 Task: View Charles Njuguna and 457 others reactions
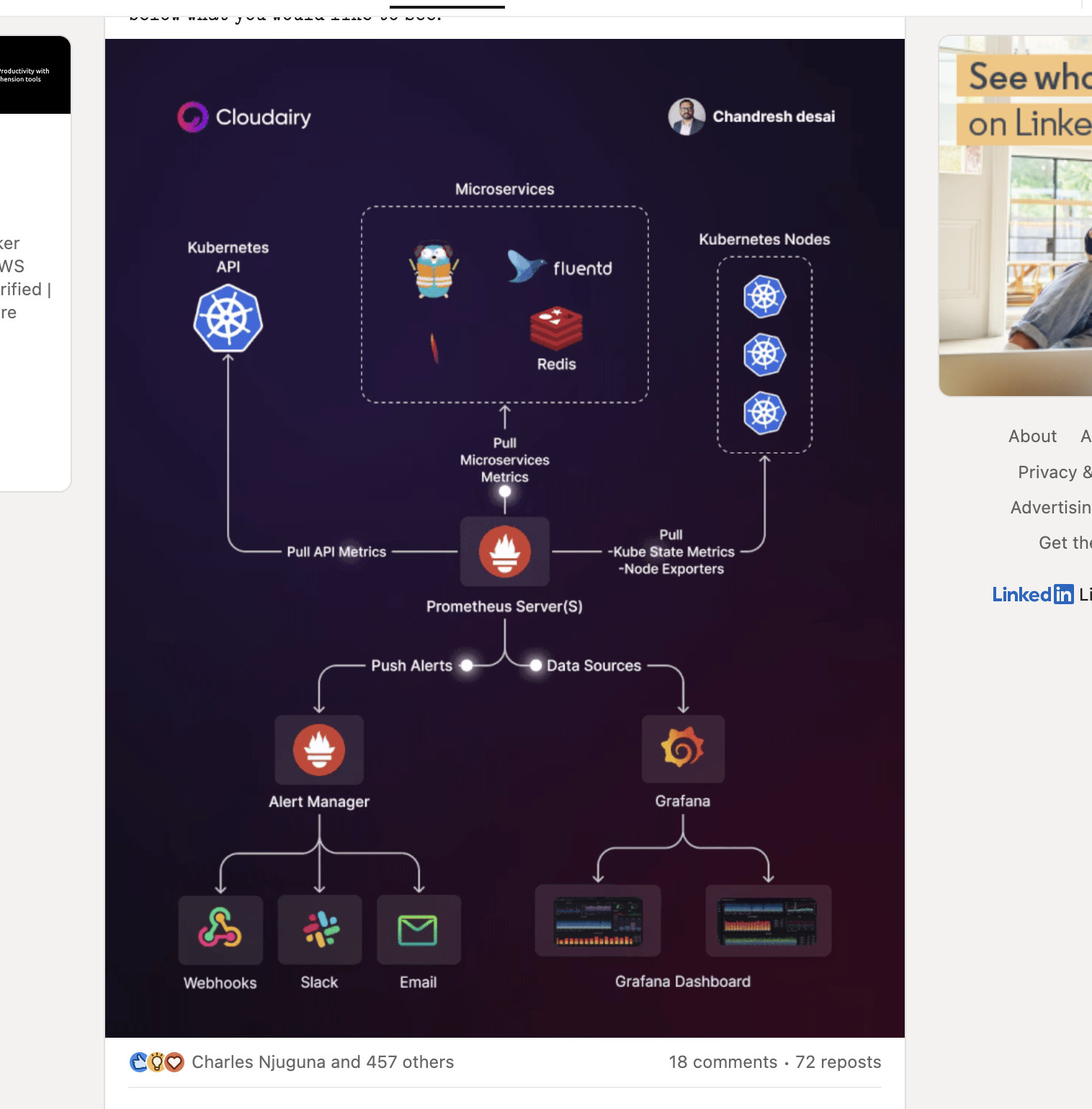[x=323, y=1062]
